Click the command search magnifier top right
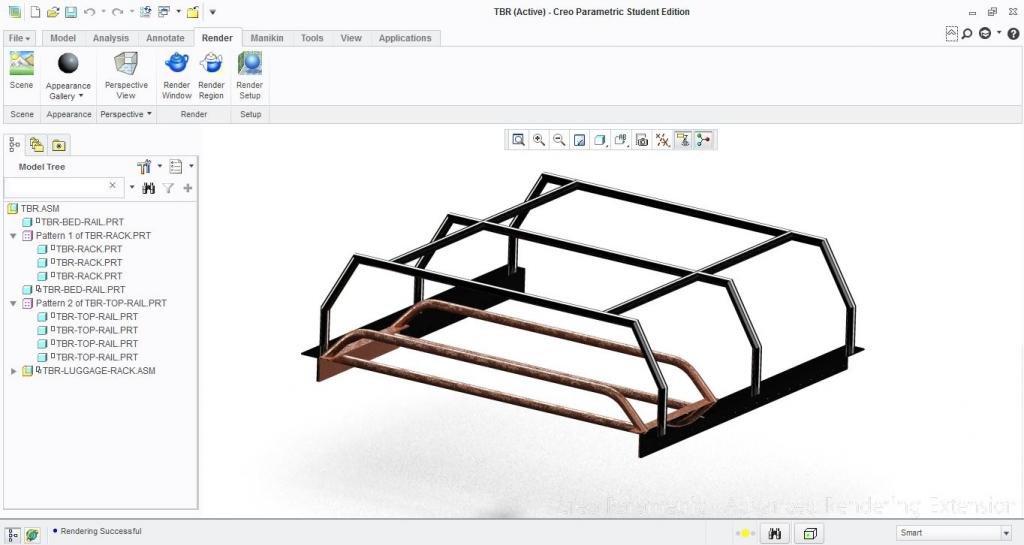 point(967,33)
